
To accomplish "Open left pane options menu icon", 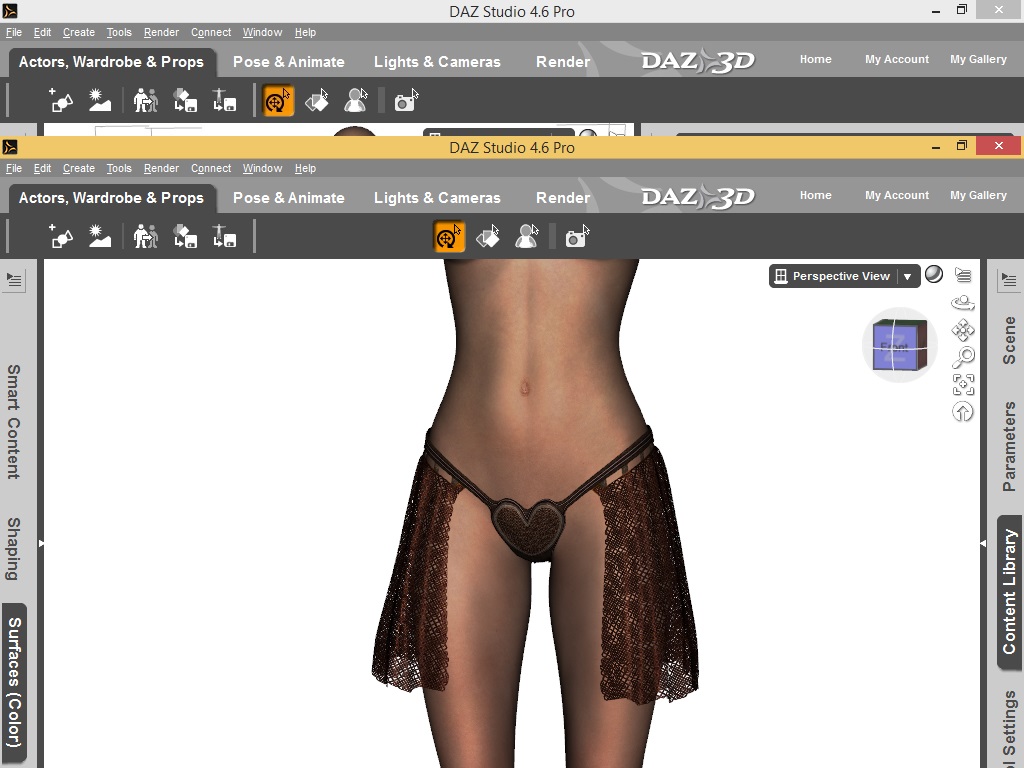I will pos(14,280).
